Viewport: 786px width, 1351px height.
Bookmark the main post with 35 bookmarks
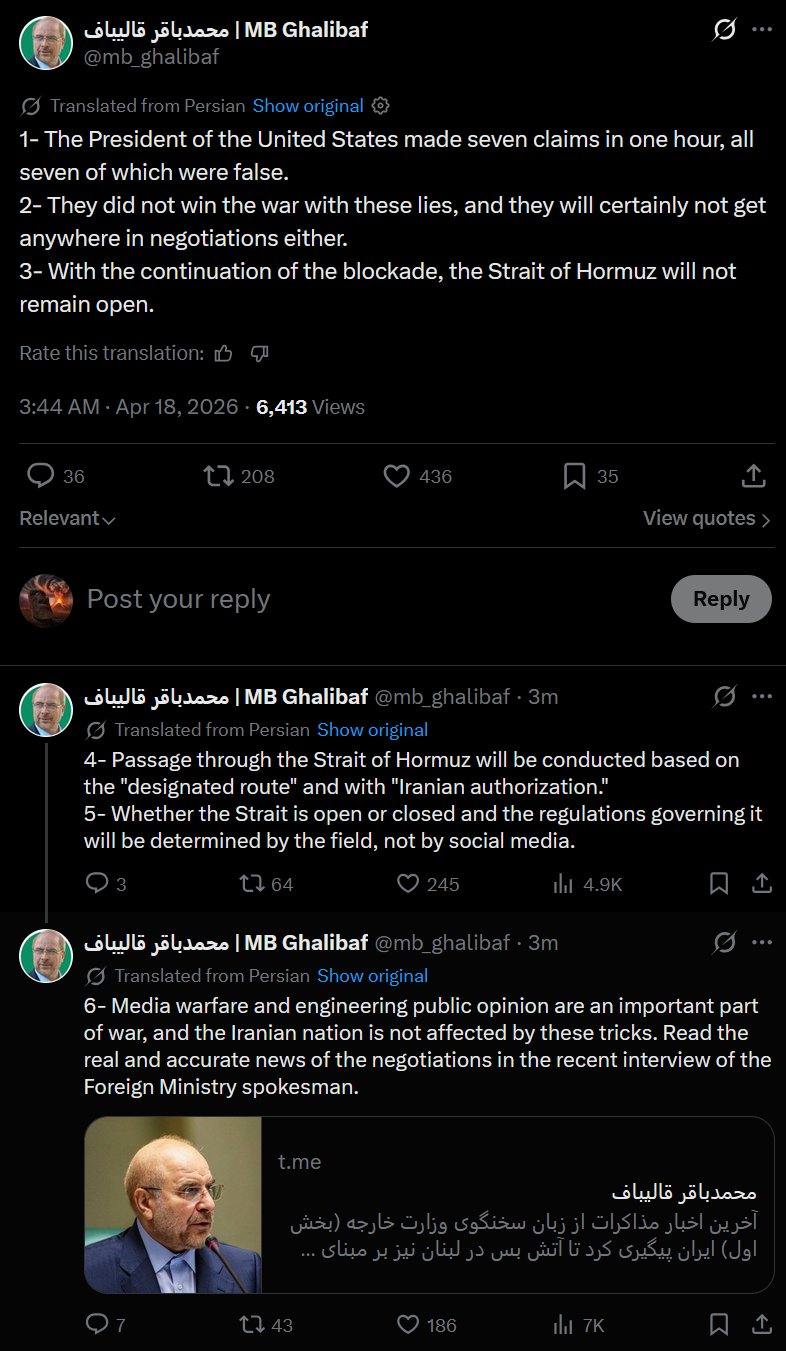tap(574, 476)
